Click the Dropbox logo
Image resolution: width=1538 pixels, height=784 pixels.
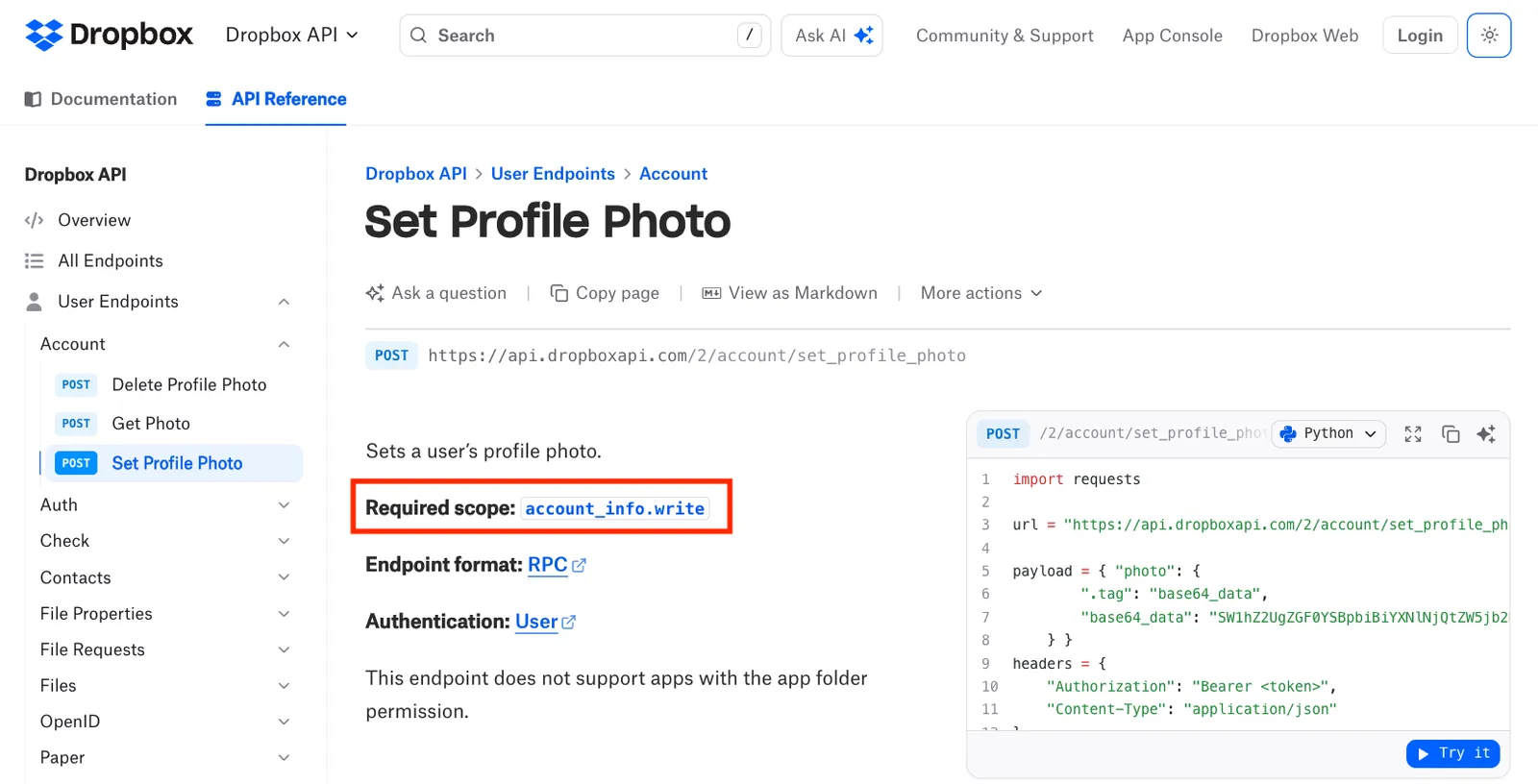(109, 35)
